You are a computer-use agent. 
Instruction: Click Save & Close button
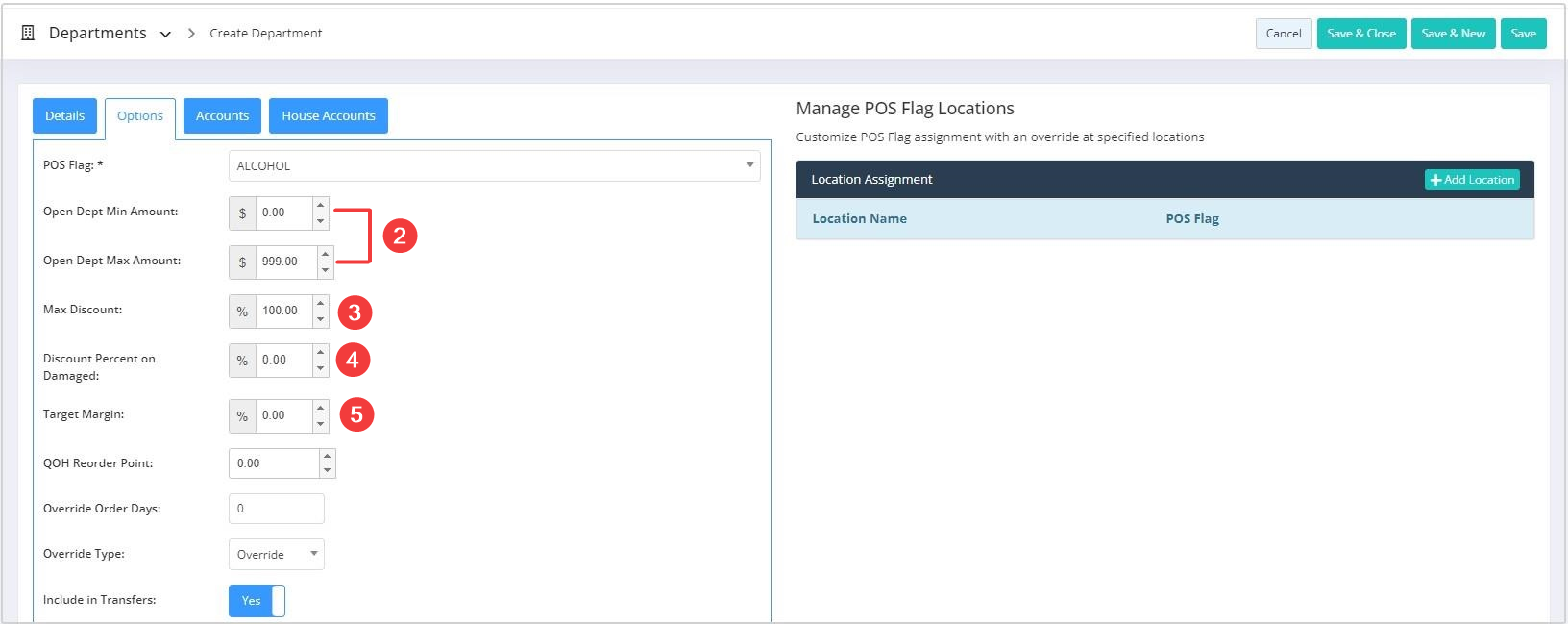click(1361, 34)
